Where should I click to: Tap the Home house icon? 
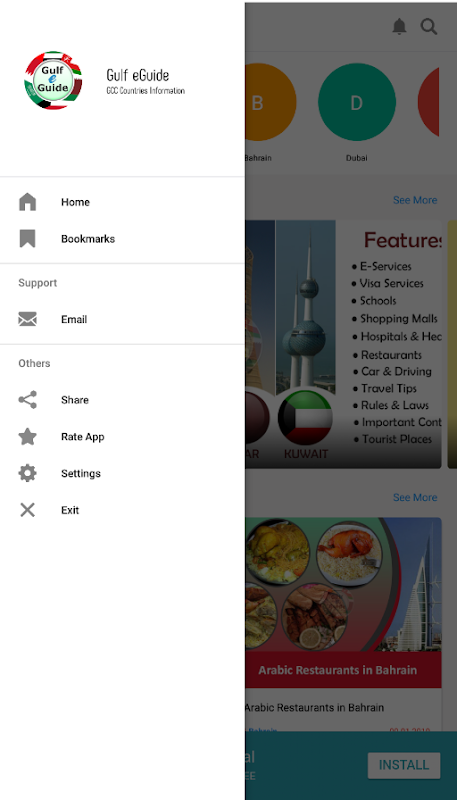click(x=28, y=202)
